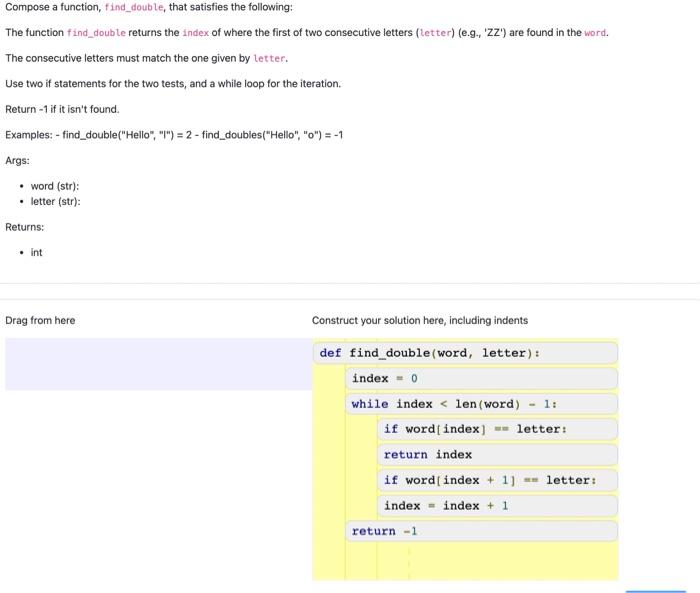
Task: Select the 'if word[index + 1] == letter:' block
Action: (x=497, y=480)
